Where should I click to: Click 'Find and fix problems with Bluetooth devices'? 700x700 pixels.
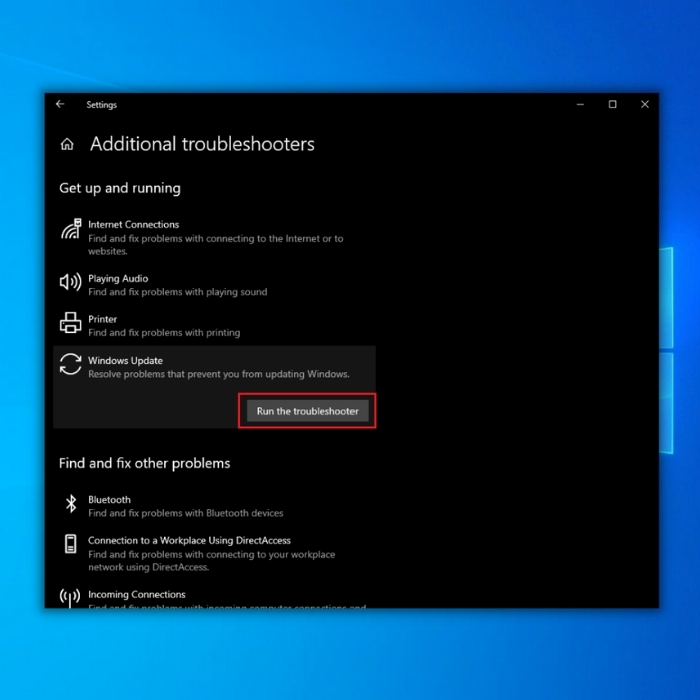[x=186, y=513]
